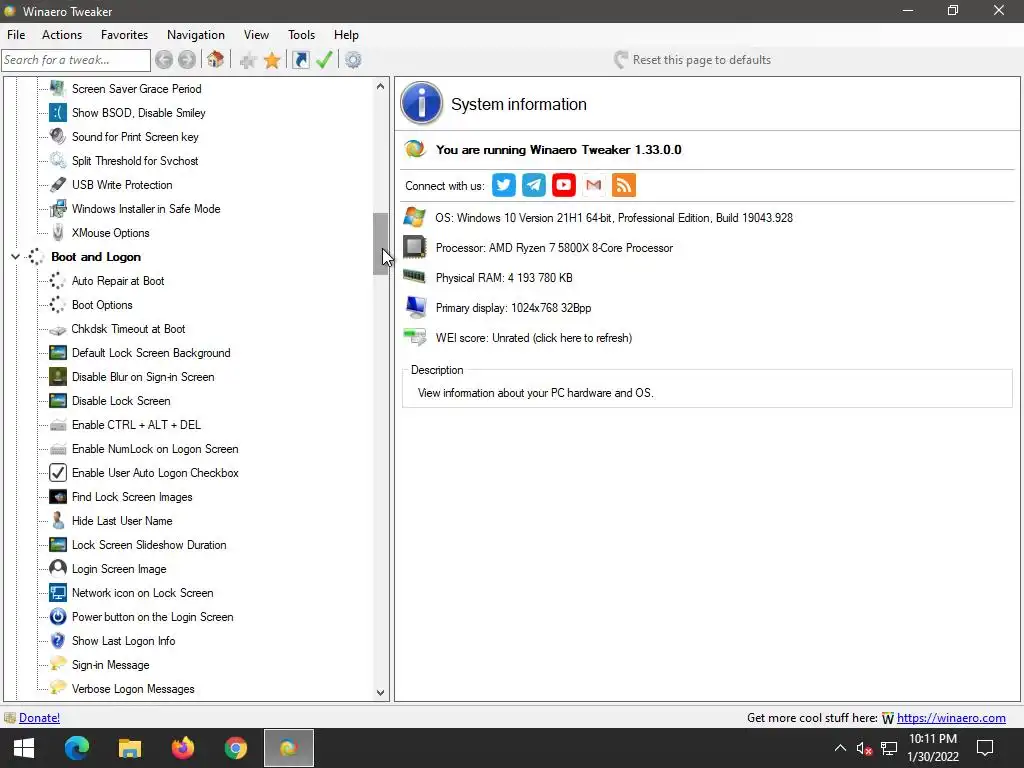Click the green checkmark toolbar icon
This screenshot has height=768, width=1024.
tap(324, 60)
